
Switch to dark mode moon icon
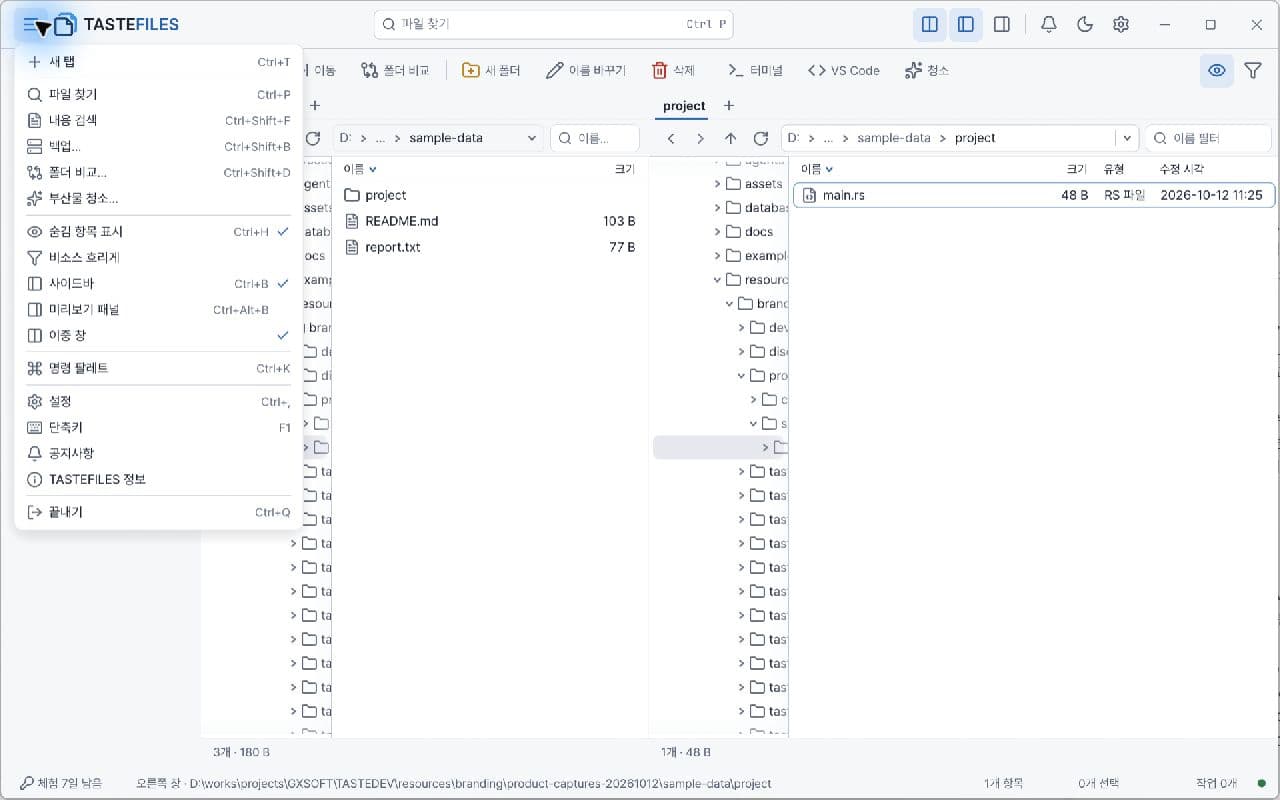(1085, 24)
